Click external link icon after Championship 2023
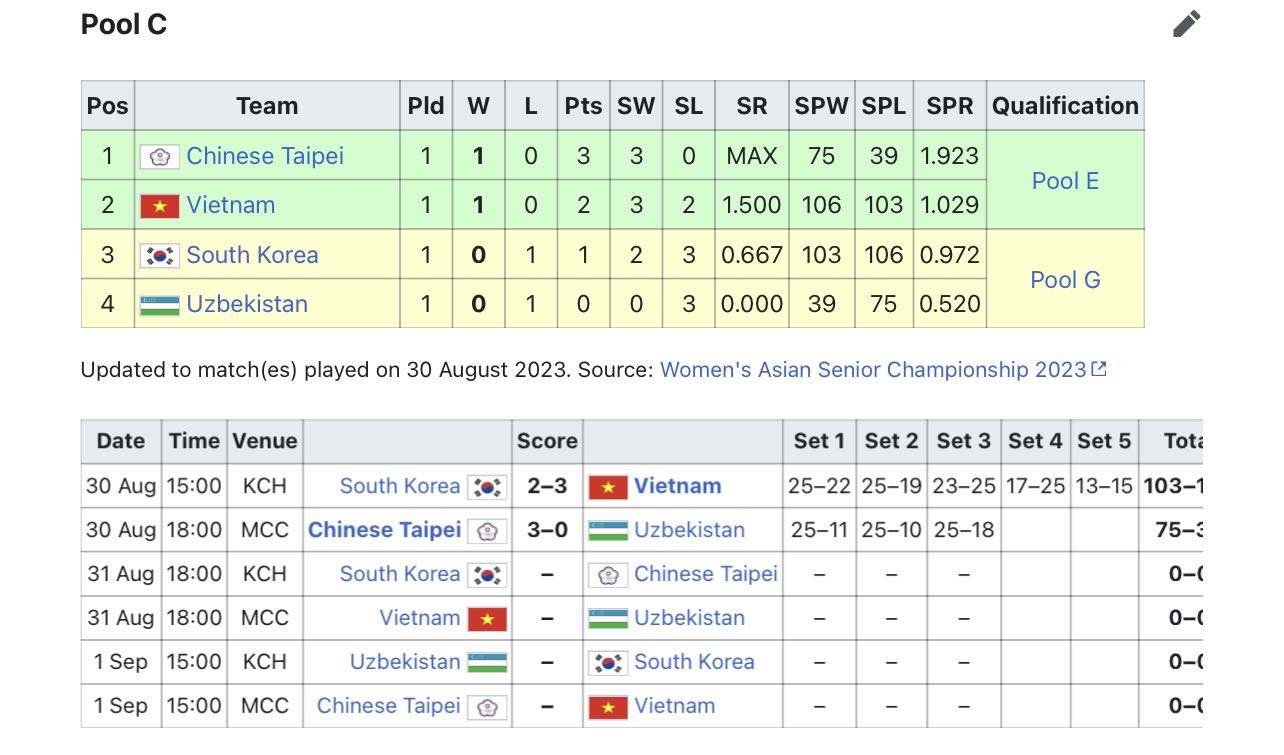The height and width of the screenshot is (755, 1284). click(x=1099, y=369)
